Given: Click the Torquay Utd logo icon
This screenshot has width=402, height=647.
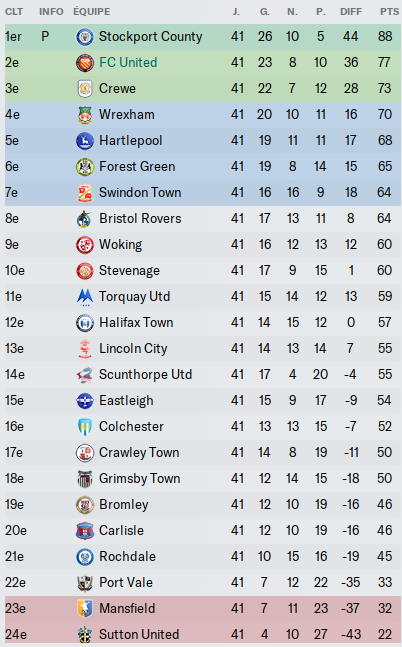Looking at the screenshot, I should coord(85,297).
